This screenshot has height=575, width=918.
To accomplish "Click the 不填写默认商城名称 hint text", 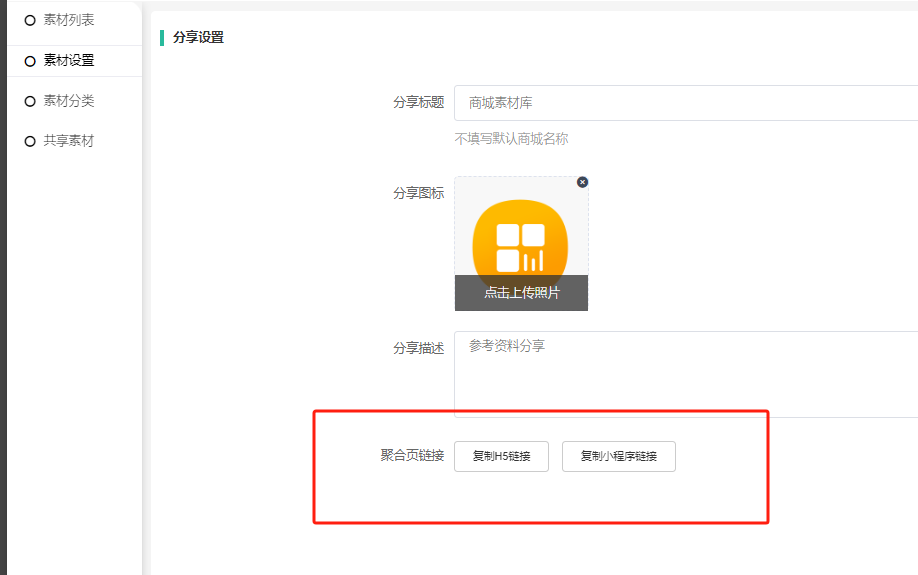I will (x=511, y=139).
